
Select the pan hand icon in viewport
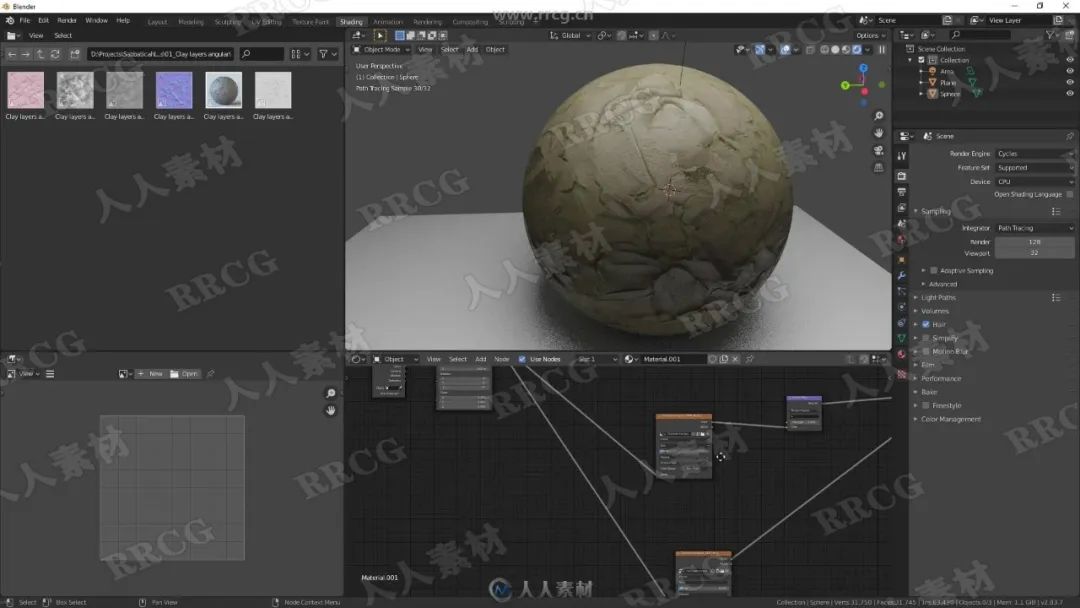click(878, 133)
